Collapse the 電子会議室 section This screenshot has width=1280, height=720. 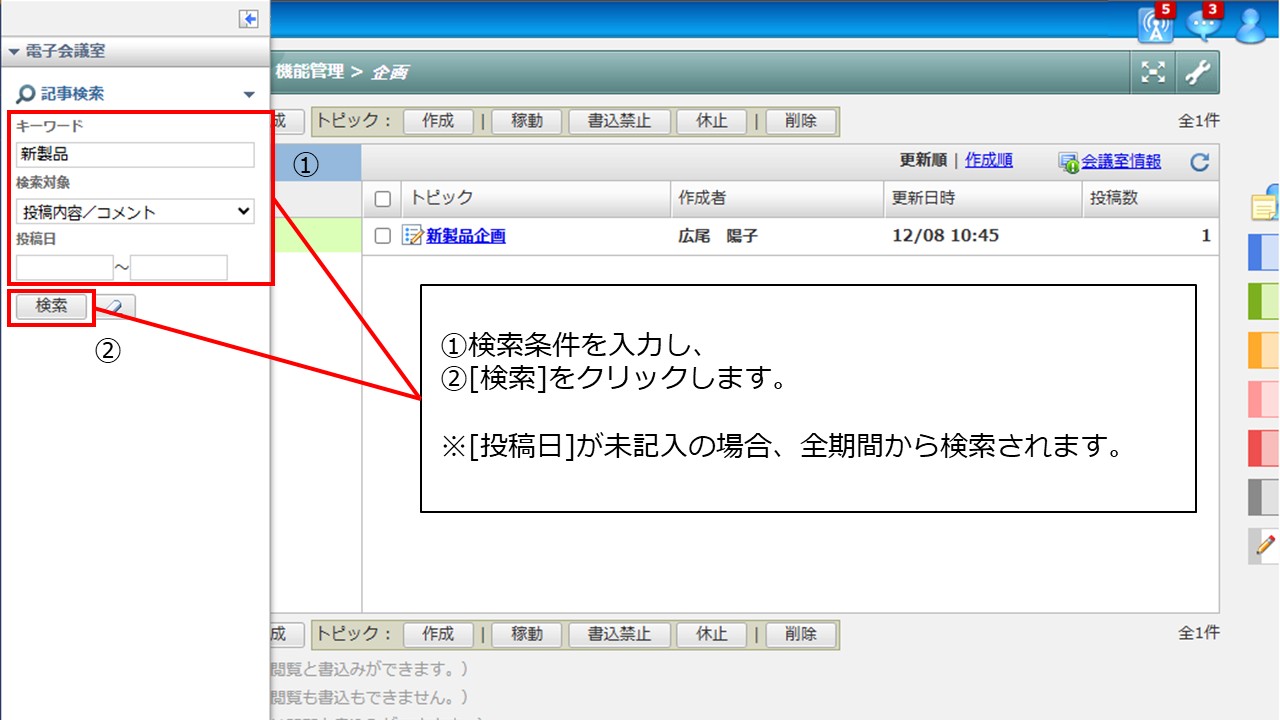coord(14,51)
